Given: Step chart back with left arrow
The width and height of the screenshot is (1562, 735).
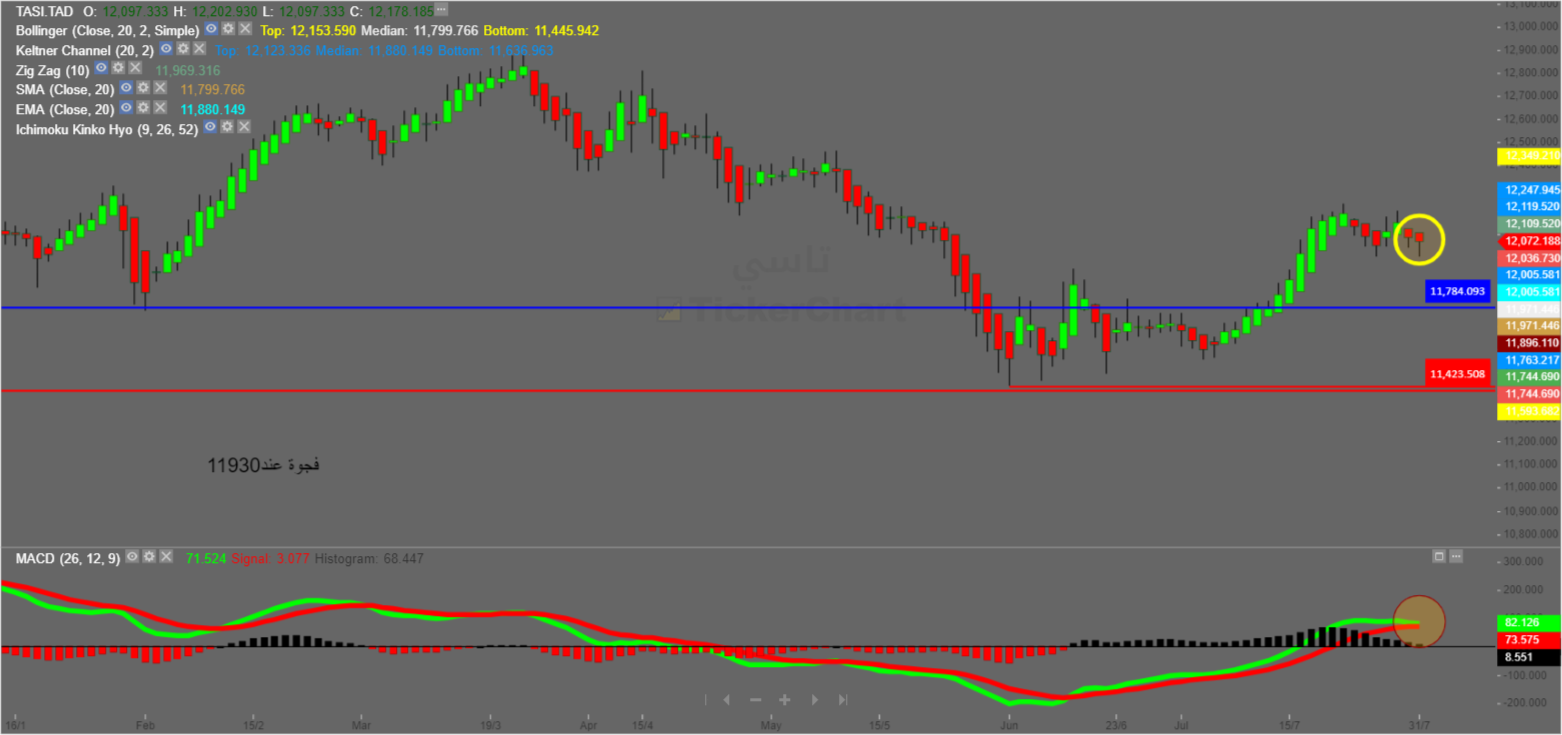Looking at the screenshot, I should coord(726,699).
